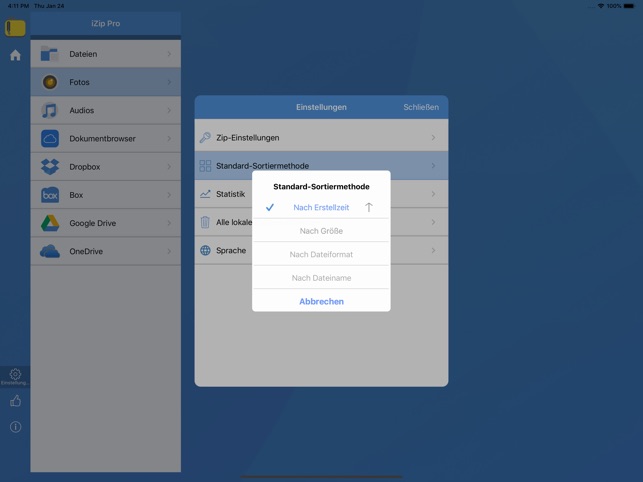Image resolution: width=643 pixels, height=482 pixels.
Task: Select Nach Dateiname sorting option
Action: 321,278
